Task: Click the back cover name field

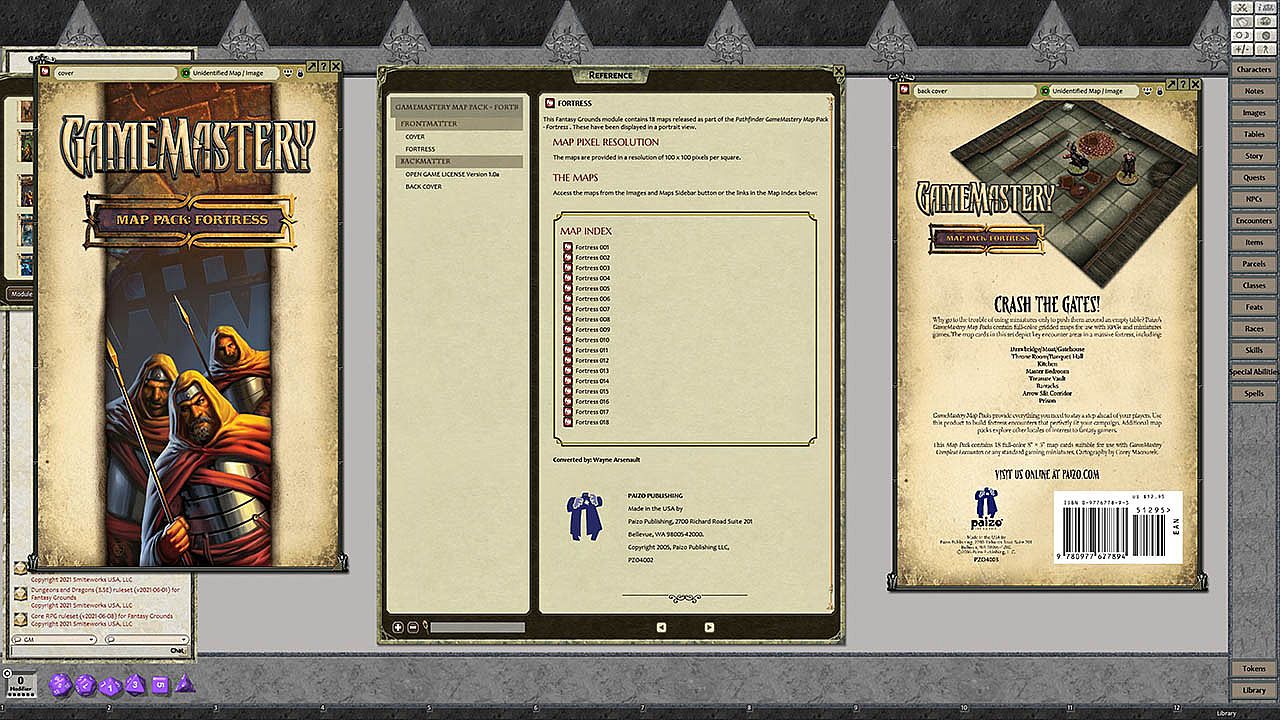Action: coord(975,91)
